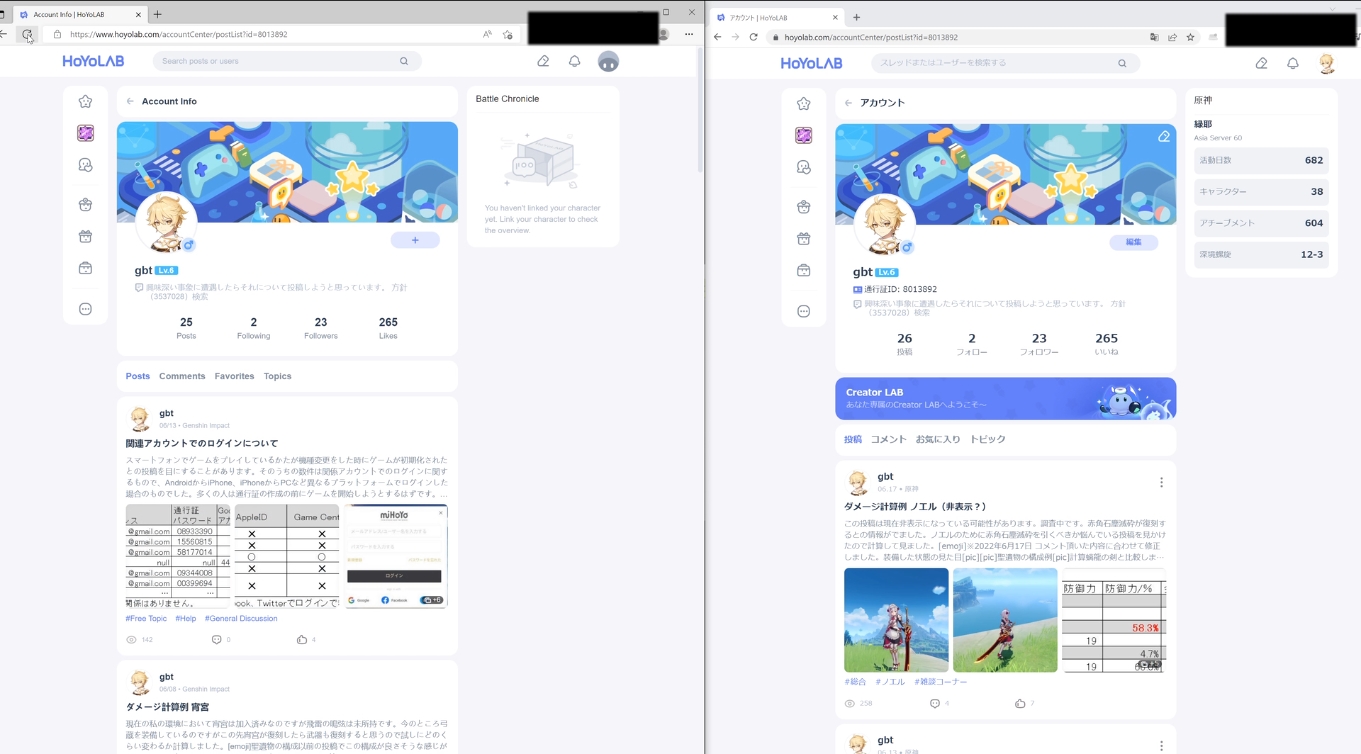Open the three-dot menu on the ノエル post
This screenshot has width=1361, height=754.
pos(1161,482)
